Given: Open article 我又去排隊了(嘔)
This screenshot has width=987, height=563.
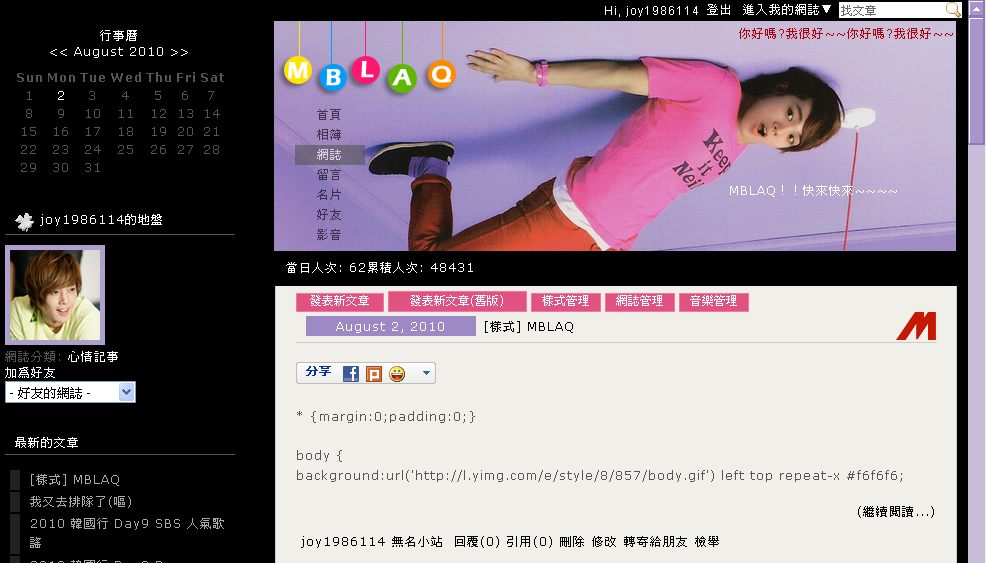Looking at the screenshot, I should point(81,502).
